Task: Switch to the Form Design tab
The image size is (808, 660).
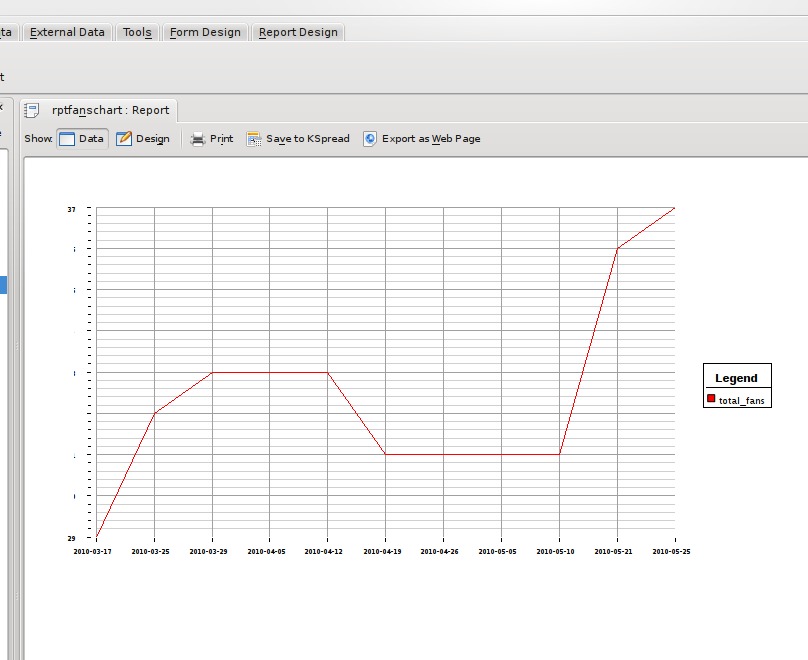Action: 205,32
